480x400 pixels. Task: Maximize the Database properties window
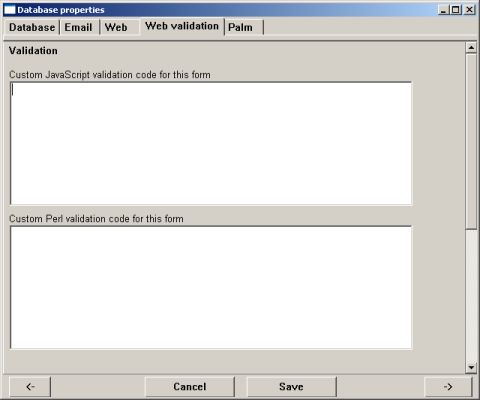455,10
